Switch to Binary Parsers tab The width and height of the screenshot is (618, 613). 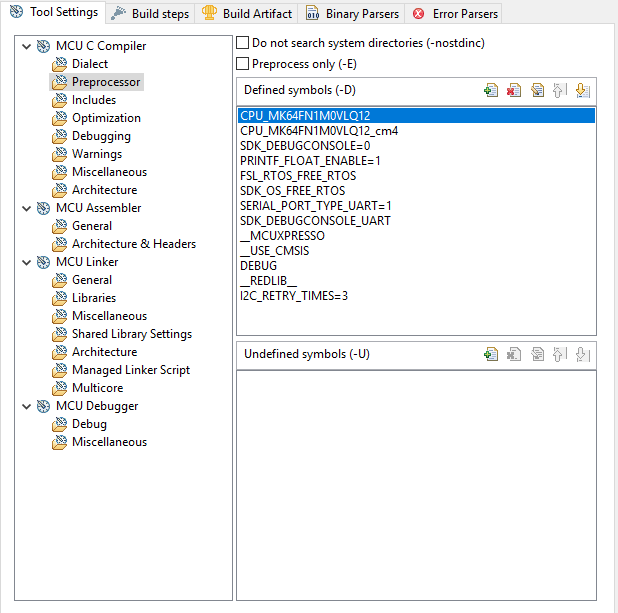tap(352, 14)
